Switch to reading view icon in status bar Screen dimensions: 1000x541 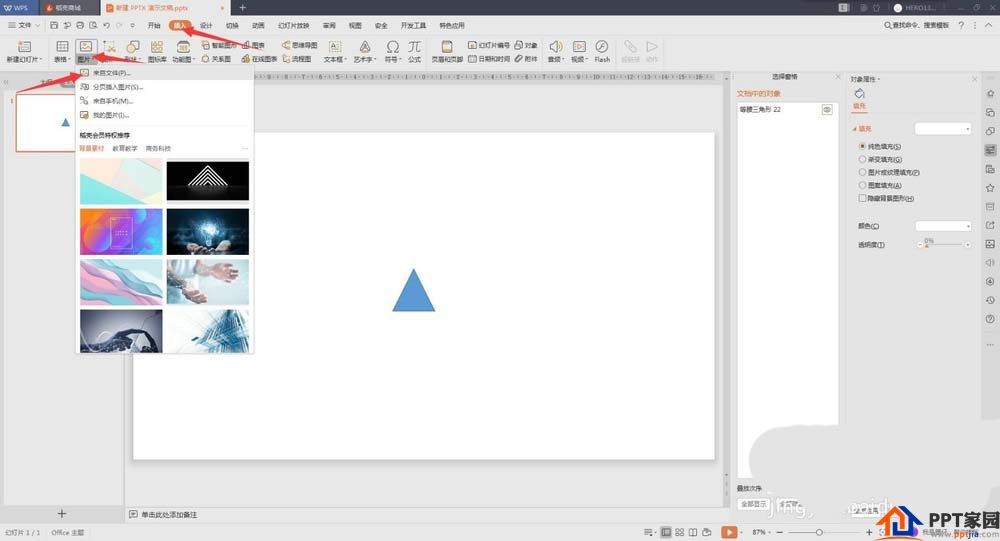point(693,532)
